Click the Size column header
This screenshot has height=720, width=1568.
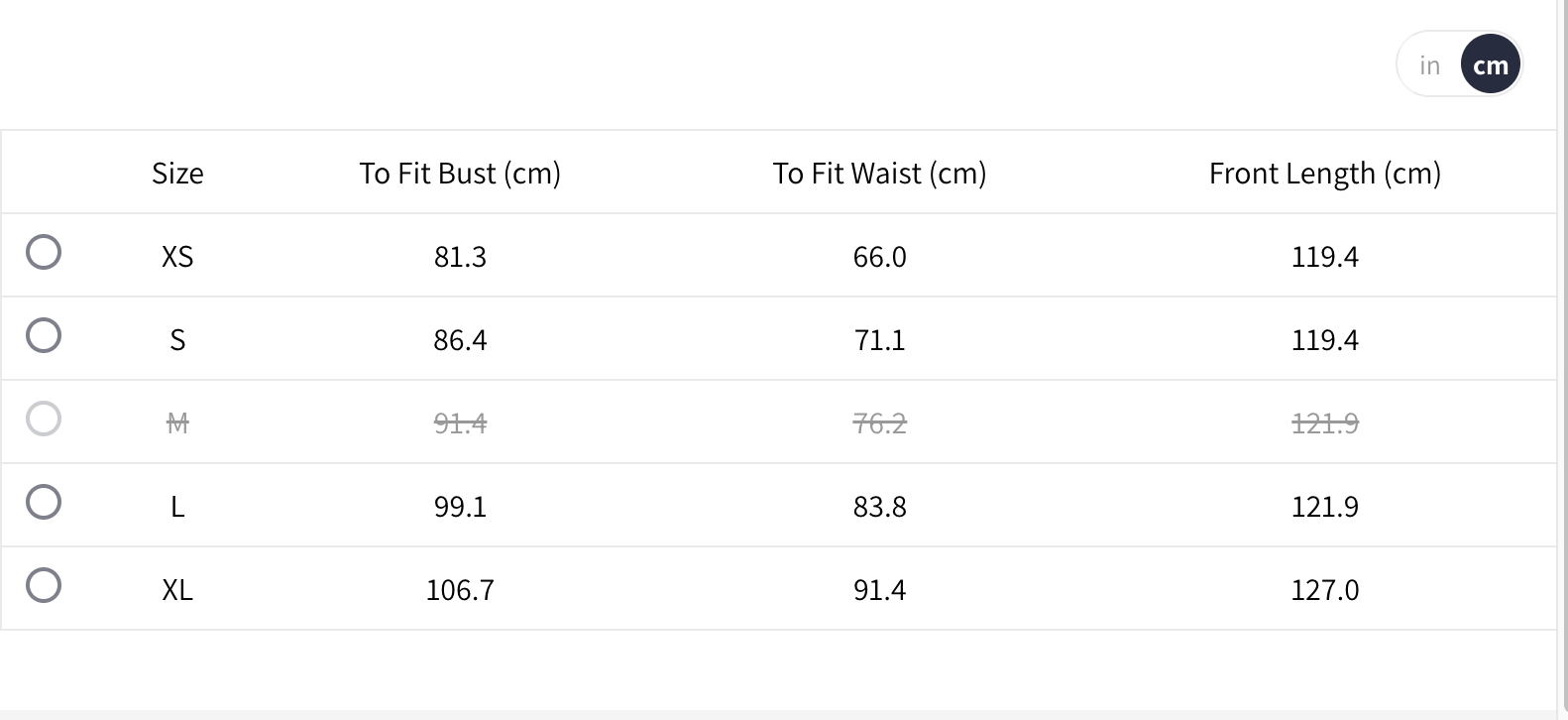(x=177, y=174)
